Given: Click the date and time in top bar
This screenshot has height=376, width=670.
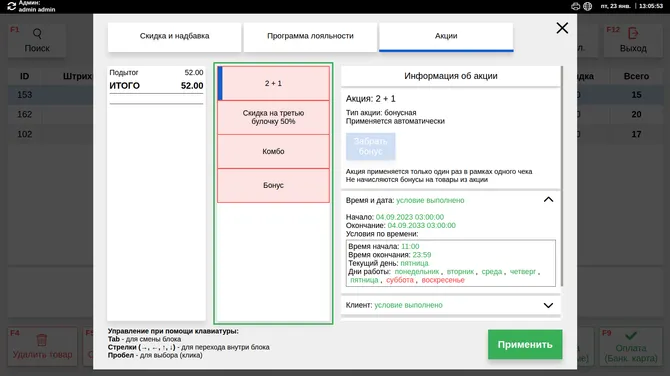Looking at the screenshot, I should (x=632, y=6).
